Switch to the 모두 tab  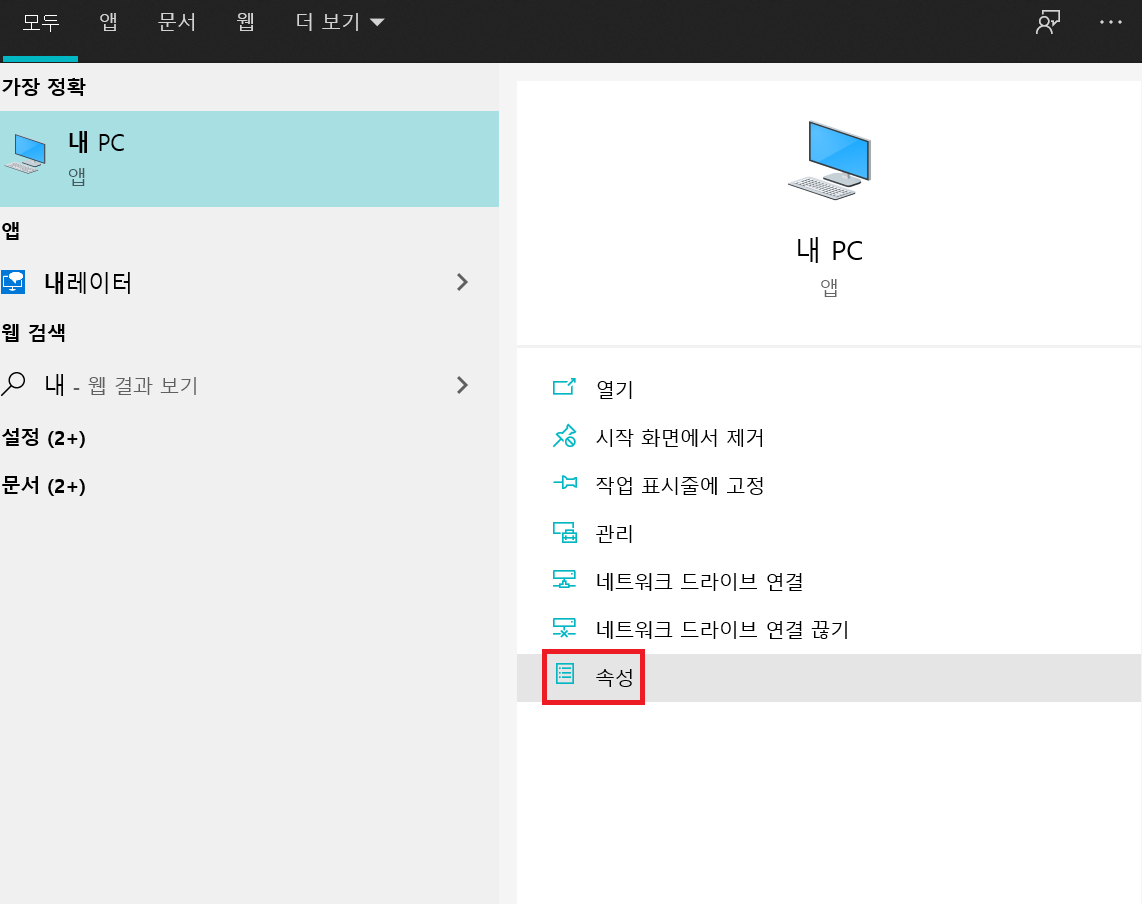tap(40, 23)
